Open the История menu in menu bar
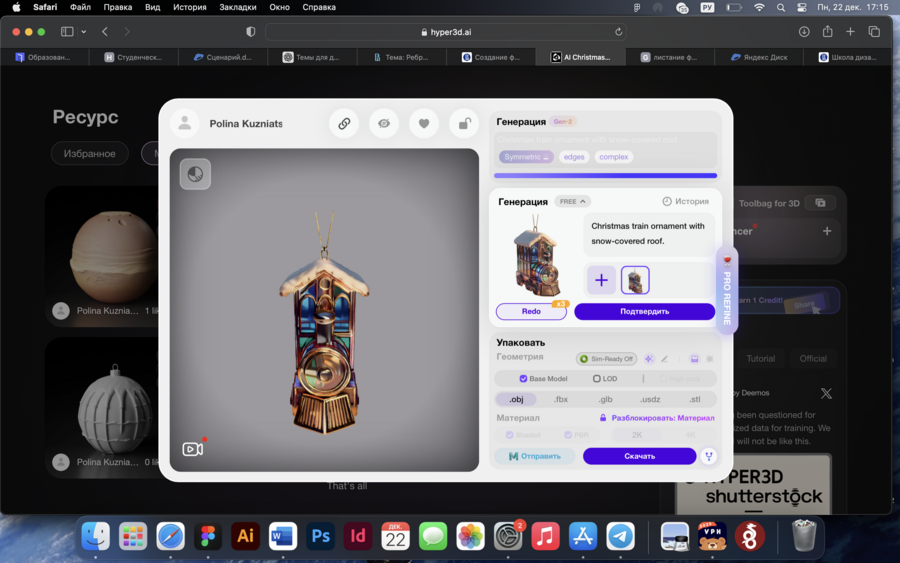The width and height of the screenshot is (900, 563). [x=189, y=7]
